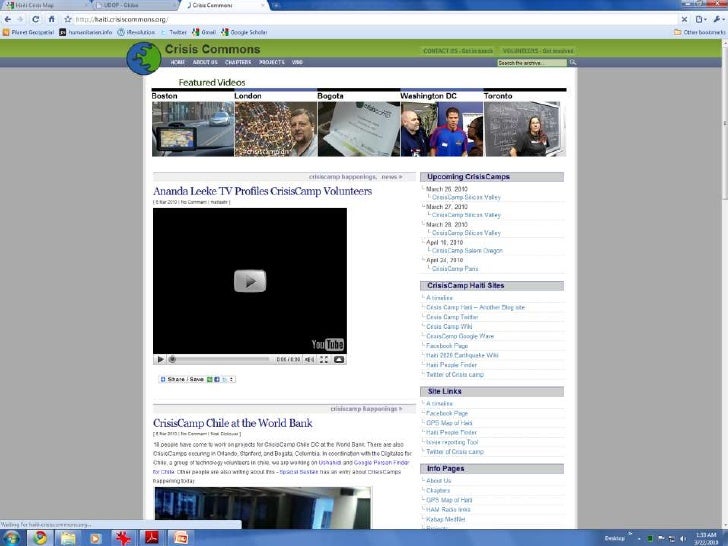
Task: Click the YouTube logo on the video
Action: tap(328, 344)
